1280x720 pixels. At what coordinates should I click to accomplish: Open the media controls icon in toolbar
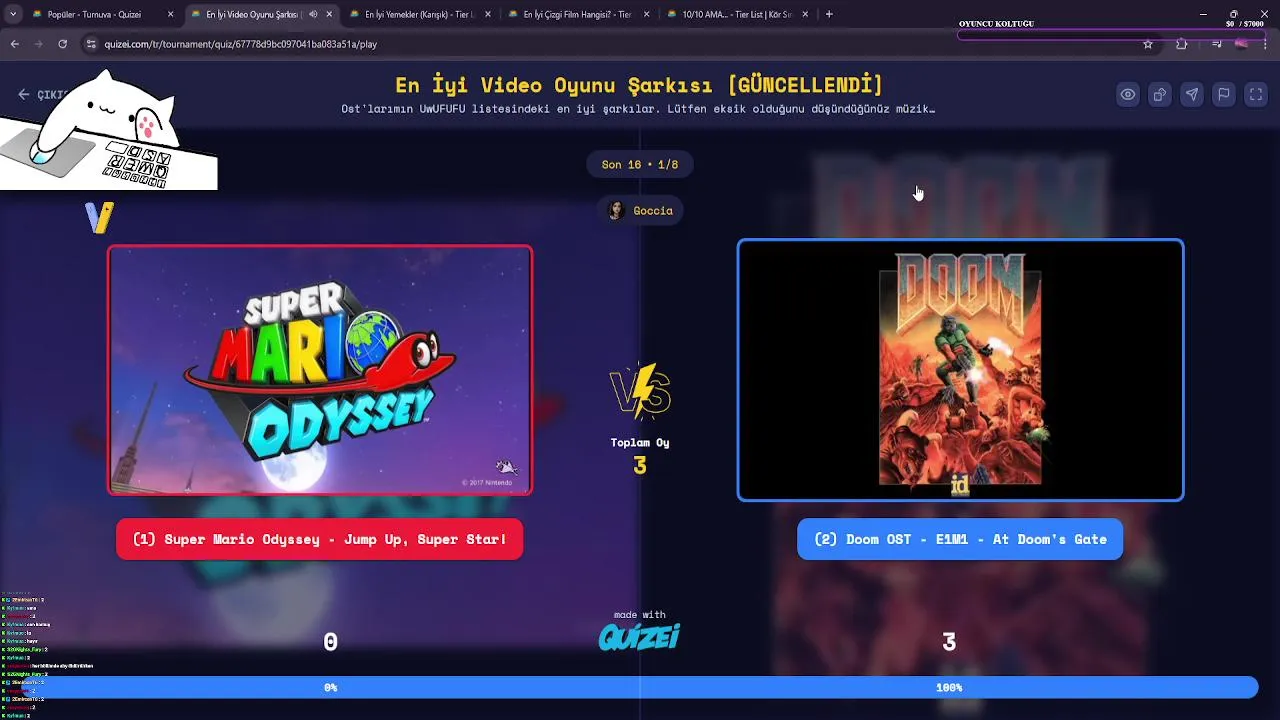[1216, 44]
